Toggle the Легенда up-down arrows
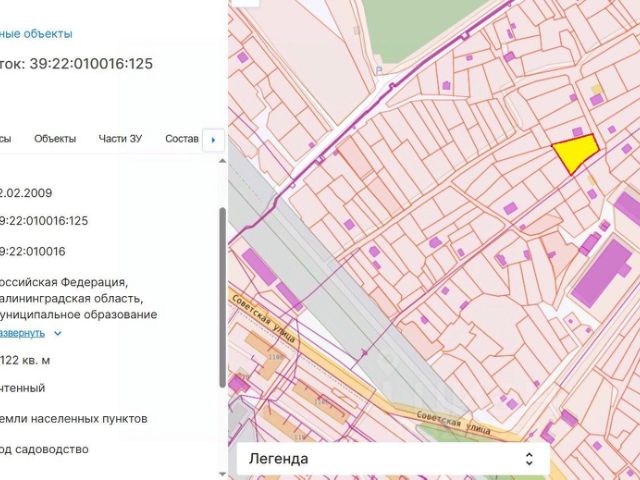Screen dimensions: 640x480 [529, 459]
